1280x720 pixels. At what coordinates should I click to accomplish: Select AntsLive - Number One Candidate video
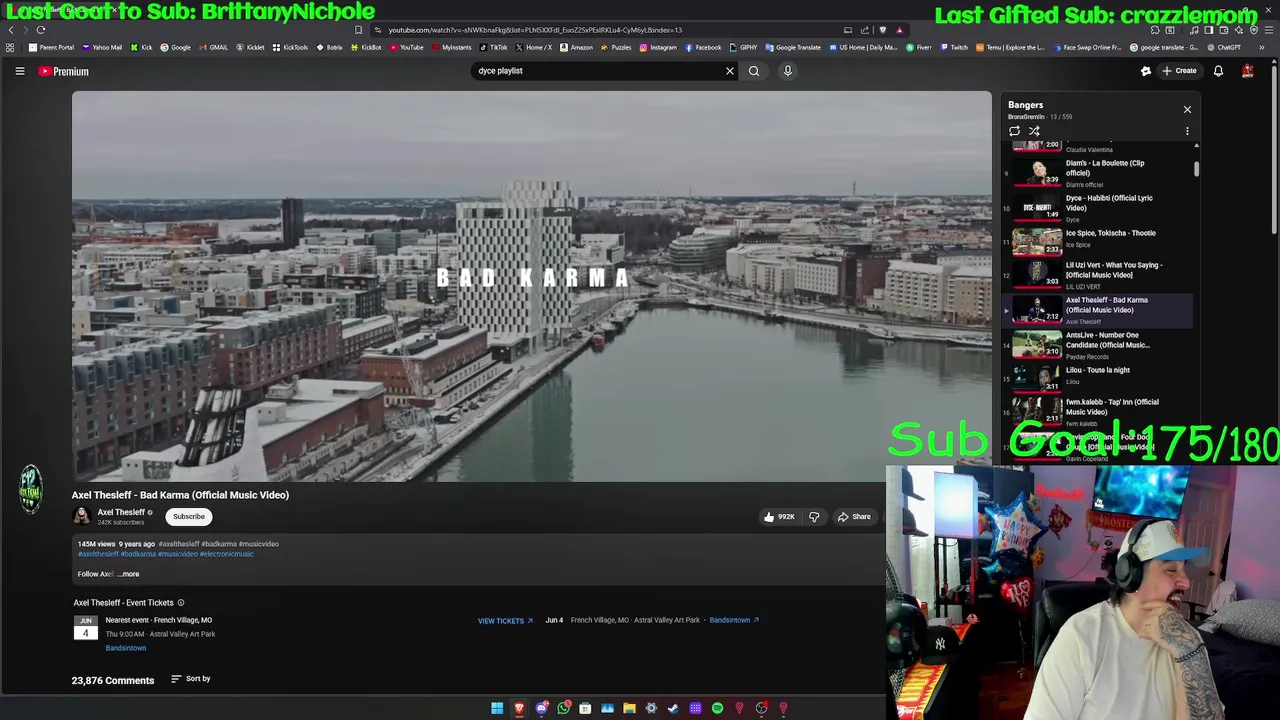(x=1098, y=345)
